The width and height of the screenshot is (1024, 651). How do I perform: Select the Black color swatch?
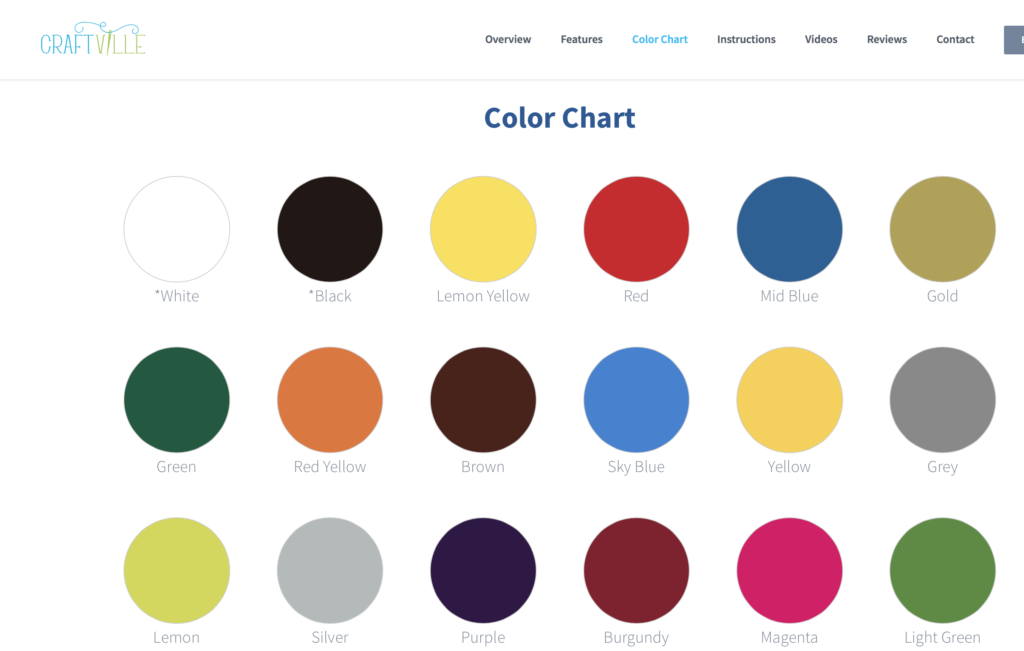(330, 229)
